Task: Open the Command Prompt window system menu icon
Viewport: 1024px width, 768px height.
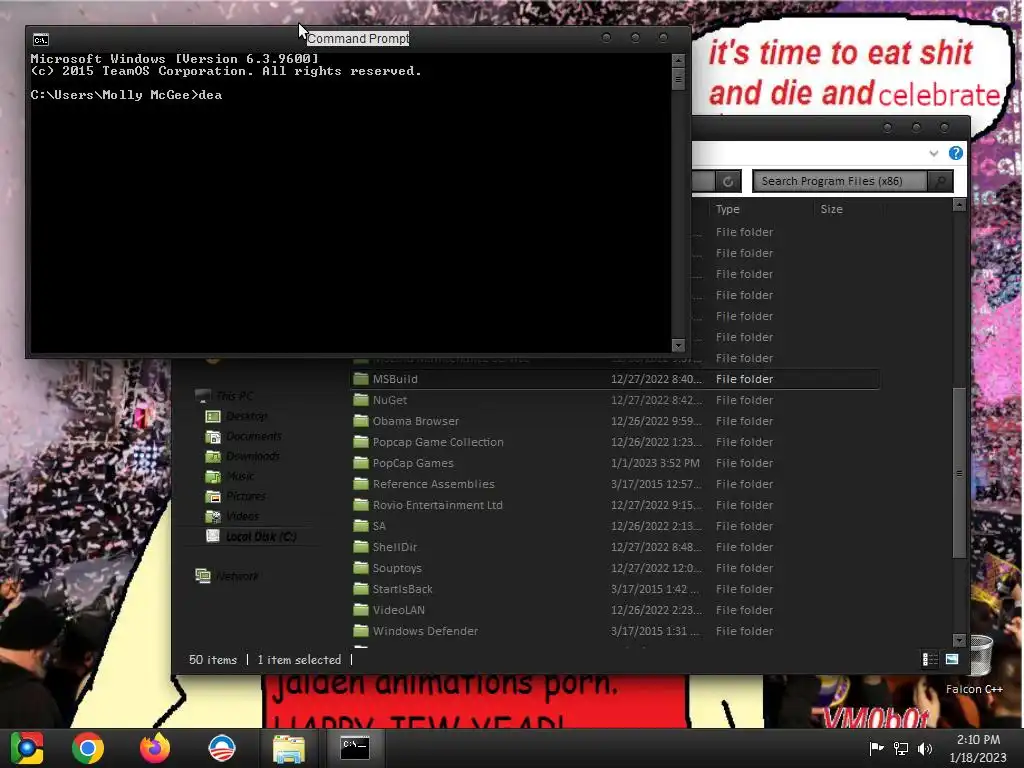Action: tap(40, 40)
